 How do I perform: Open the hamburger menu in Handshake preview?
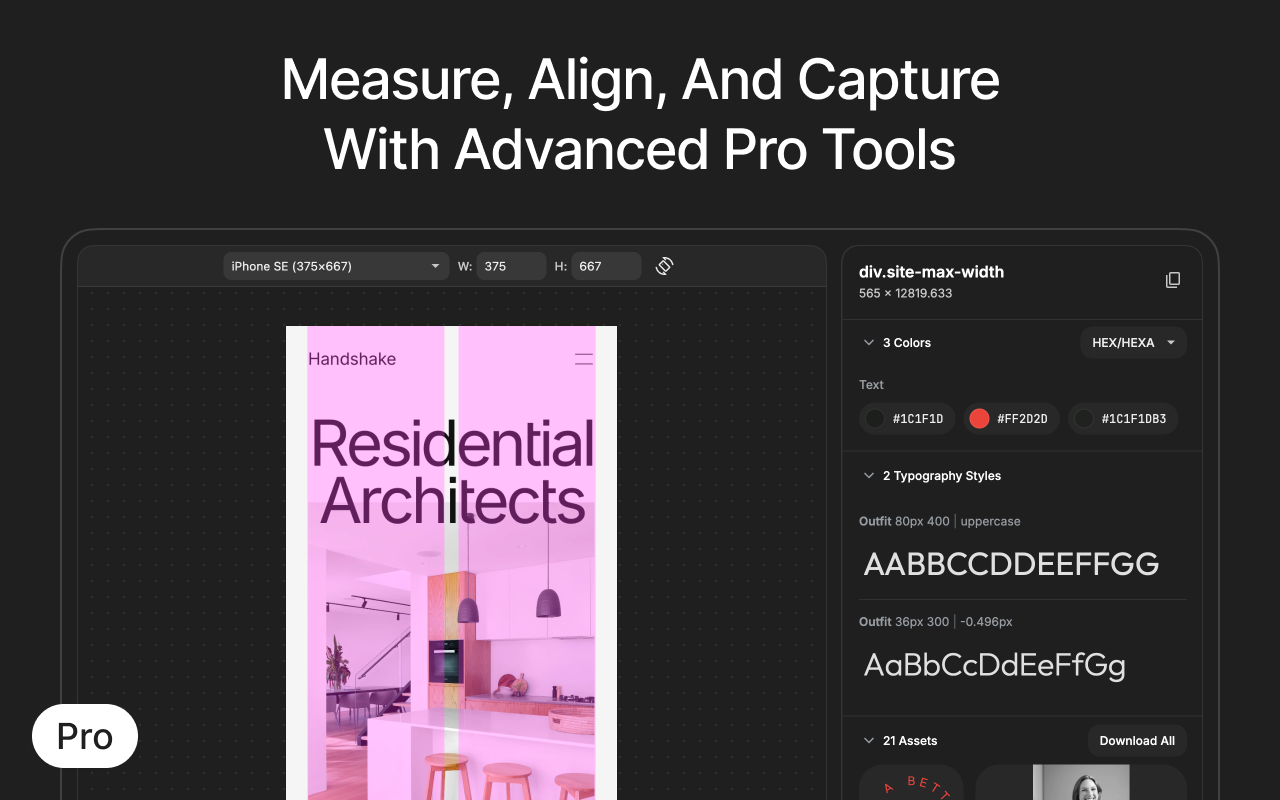583,359
